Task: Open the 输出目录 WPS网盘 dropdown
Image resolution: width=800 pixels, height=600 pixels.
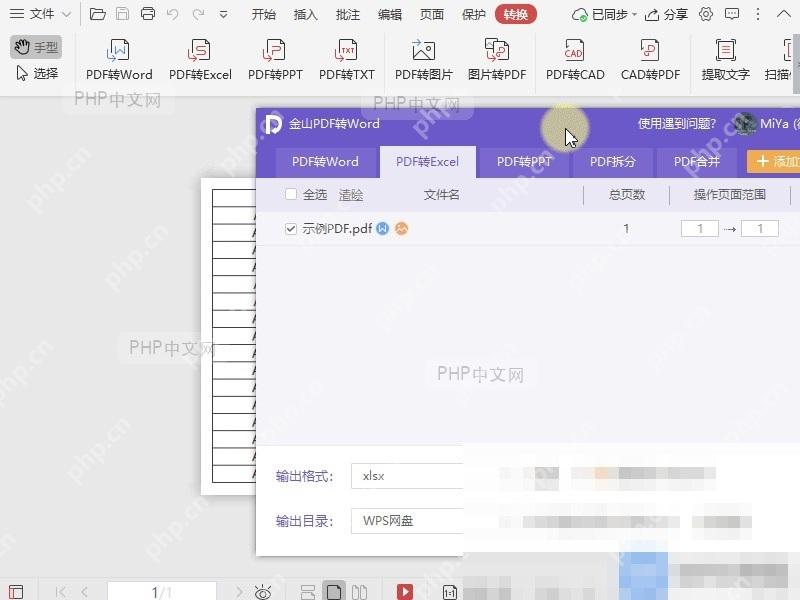Action: pos(407,521)
